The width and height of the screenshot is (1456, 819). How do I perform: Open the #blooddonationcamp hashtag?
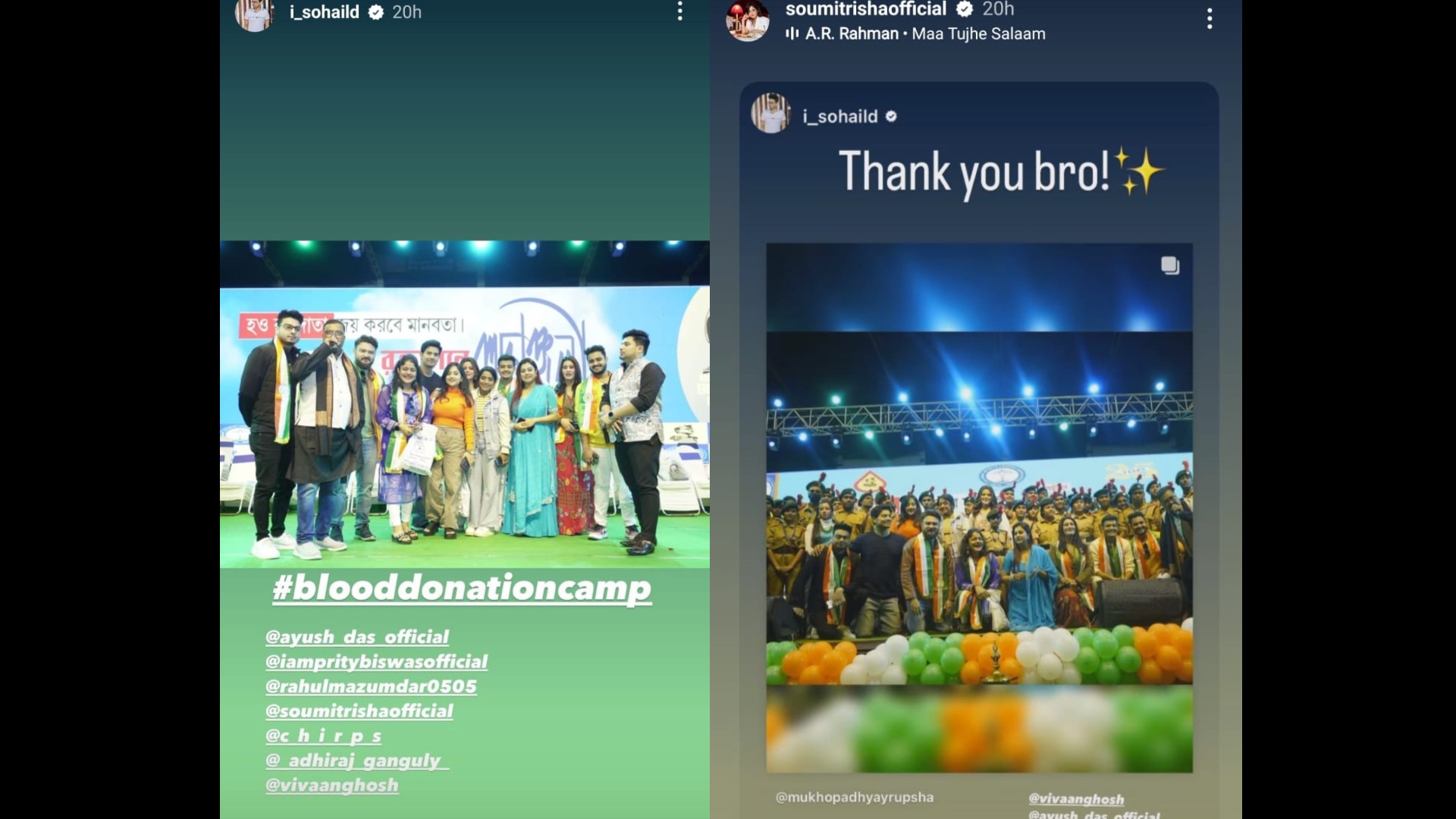[462, 588]
